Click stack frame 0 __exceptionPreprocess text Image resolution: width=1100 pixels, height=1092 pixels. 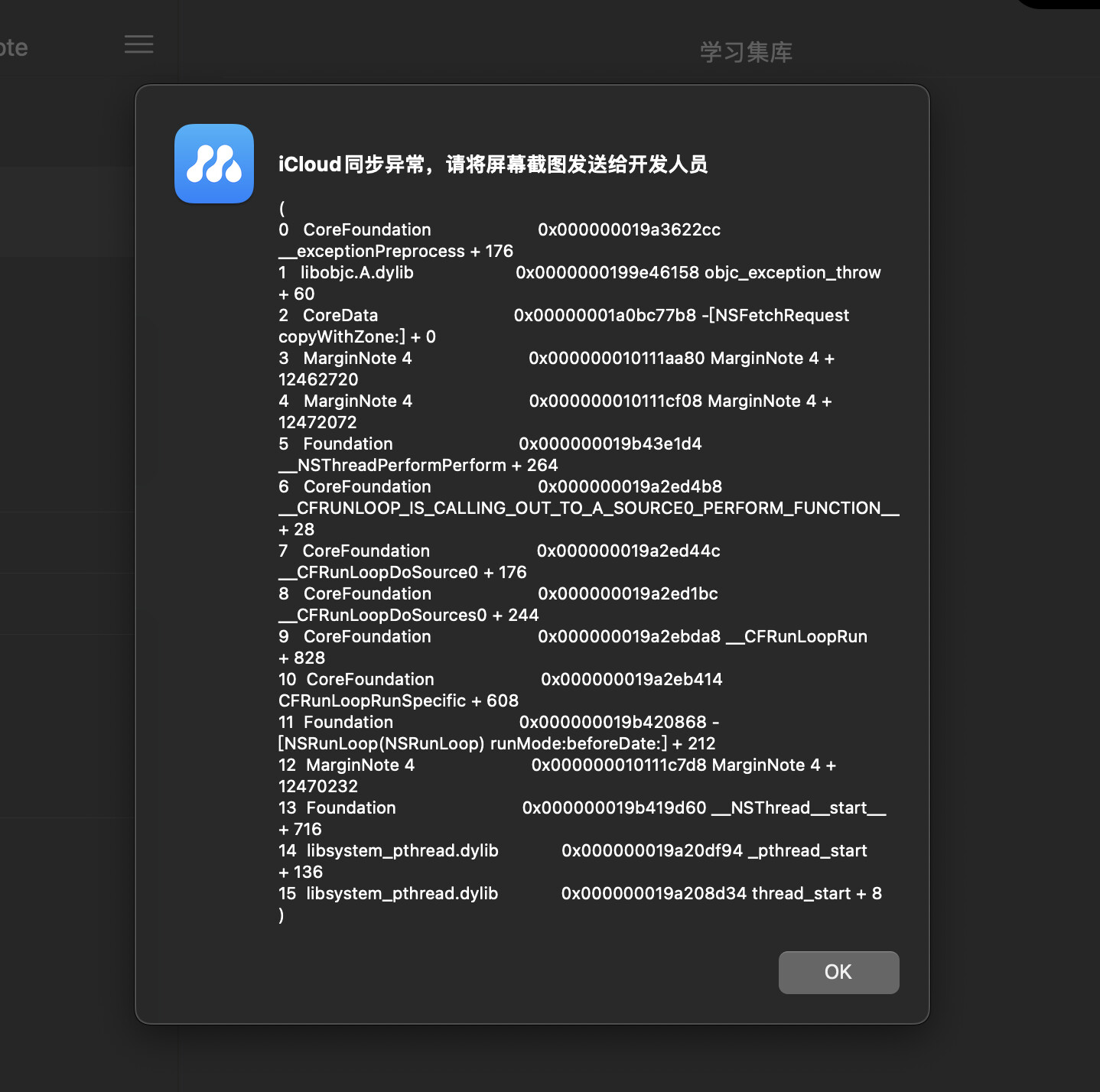pos(395,251)
